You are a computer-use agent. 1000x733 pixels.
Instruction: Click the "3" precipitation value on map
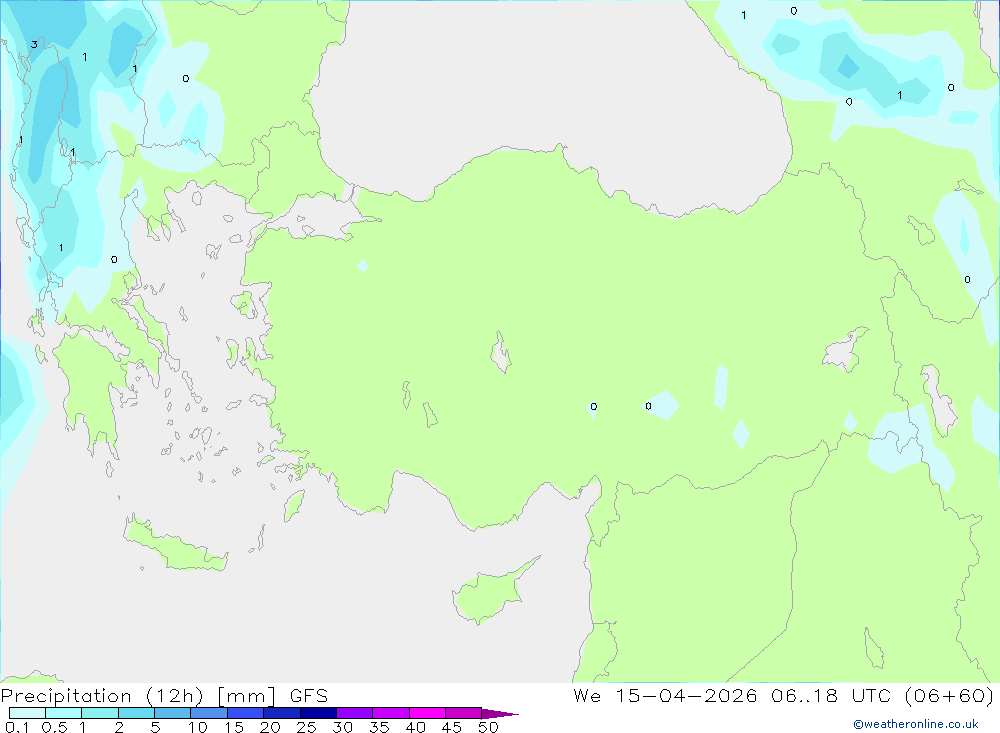pos(34,44)
